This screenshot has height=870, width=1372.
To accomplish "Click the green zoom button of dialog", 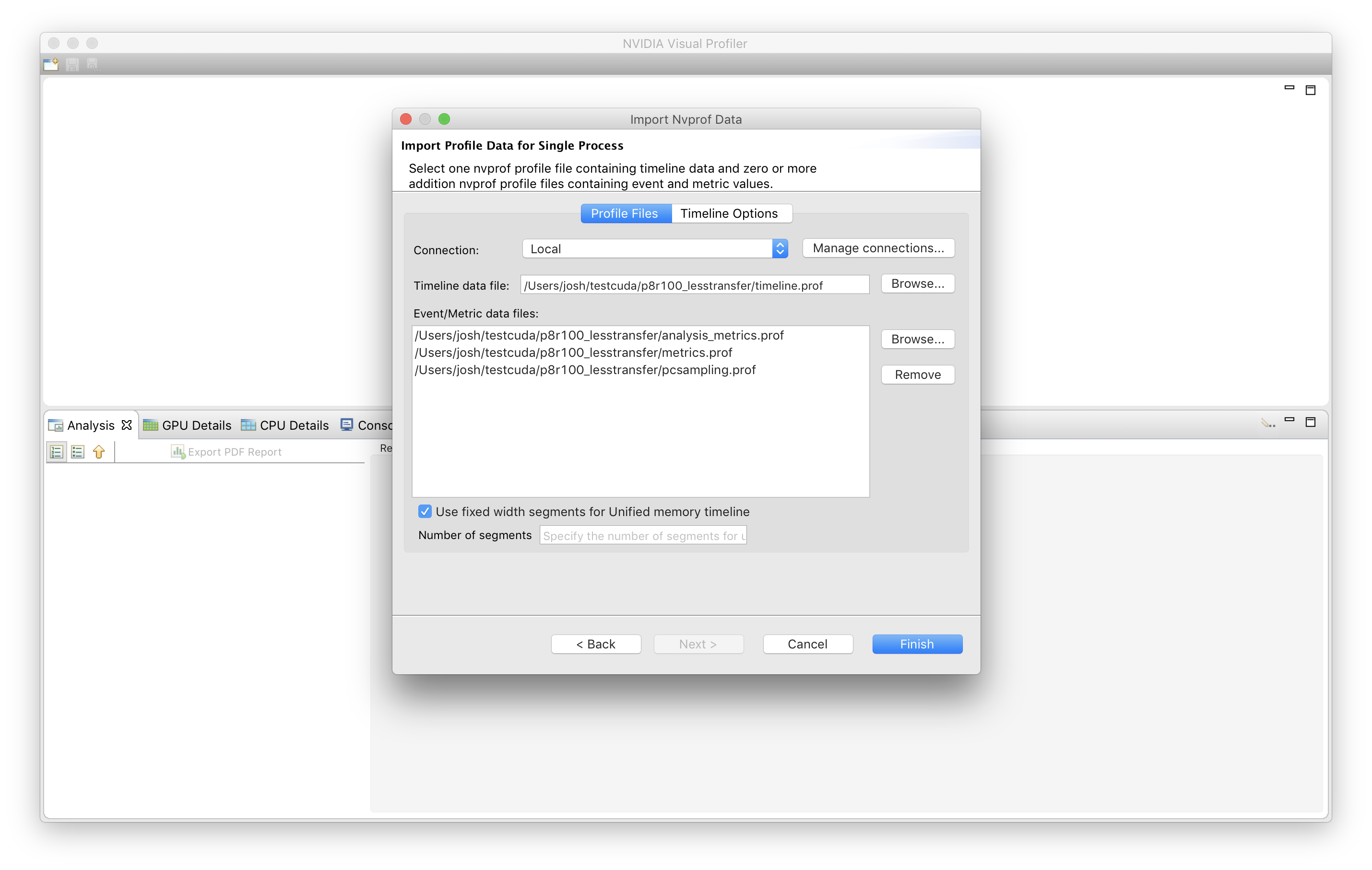I will point(444,119).
